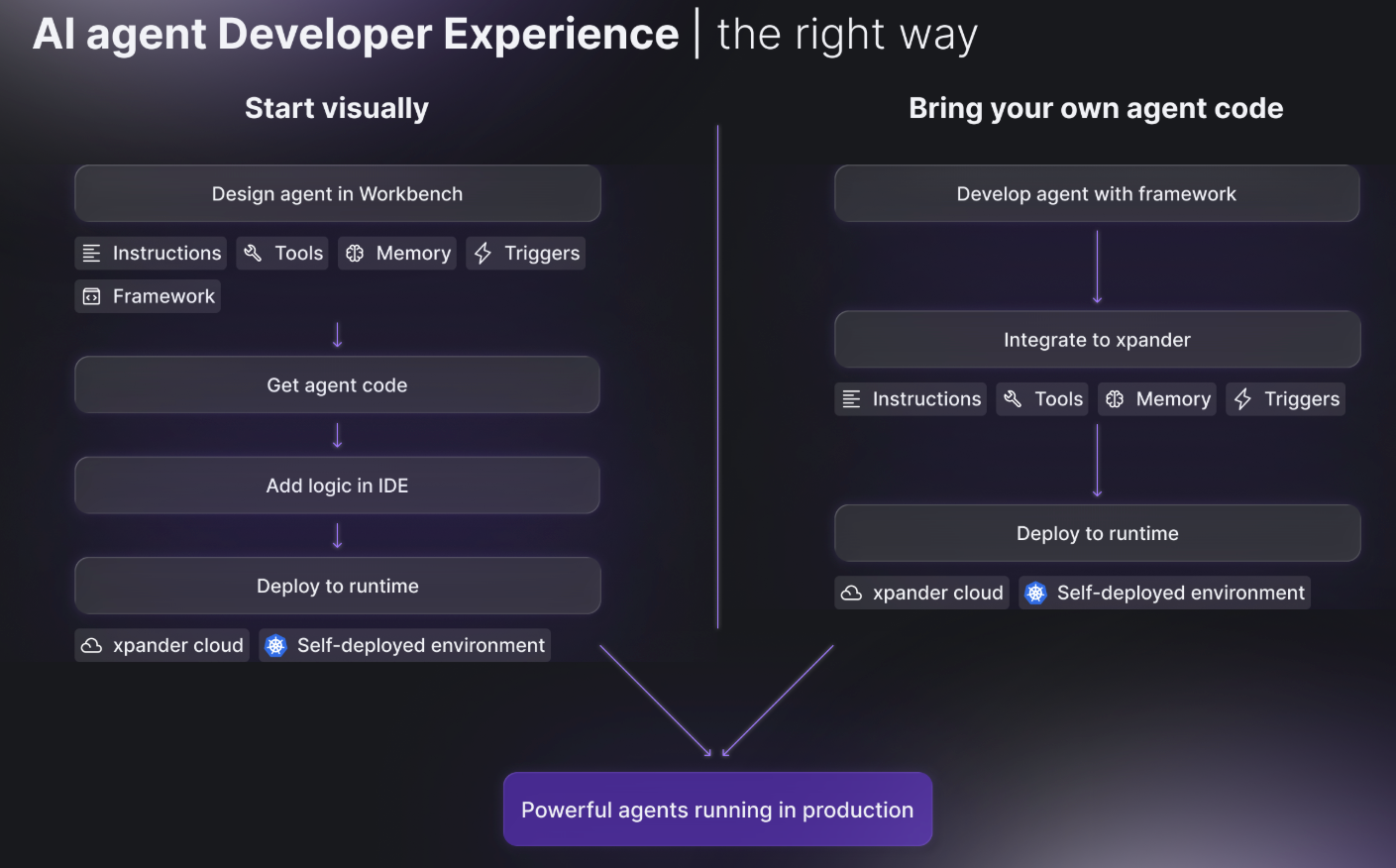
Task: Click the Instructions label under Design agent in Workbench
Action: pyautogui.click(x=166, y=254)
